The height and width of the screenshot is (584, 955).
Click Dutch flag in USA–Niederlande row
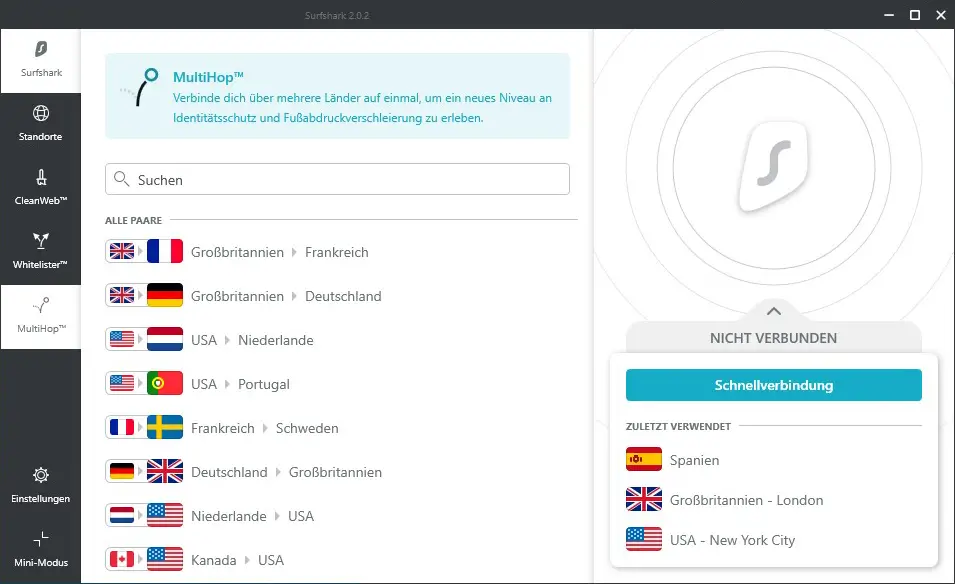click(165, 339)
